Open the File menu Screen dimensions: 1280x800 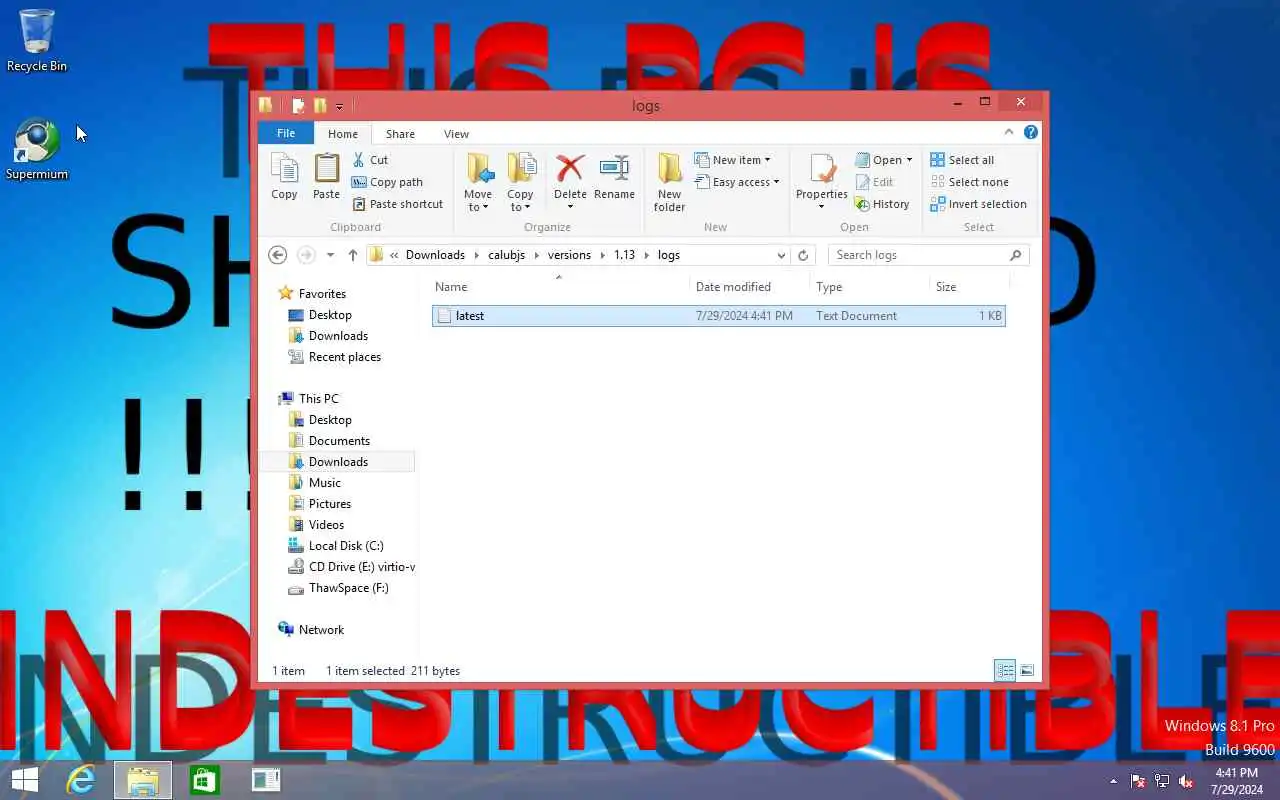tap(286, 133)
